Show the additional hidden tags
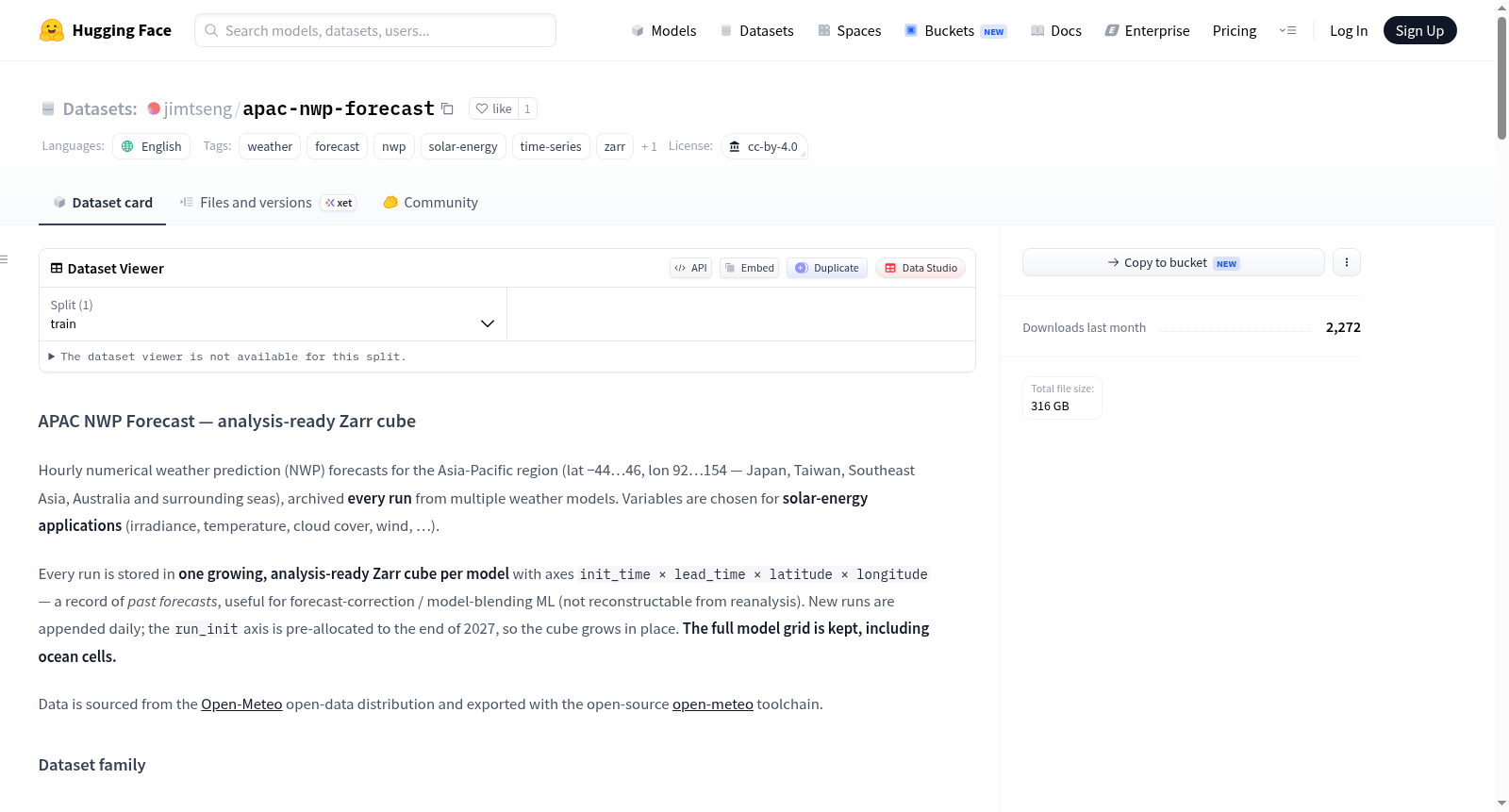 pyautogui.click(x=649, y=146)
